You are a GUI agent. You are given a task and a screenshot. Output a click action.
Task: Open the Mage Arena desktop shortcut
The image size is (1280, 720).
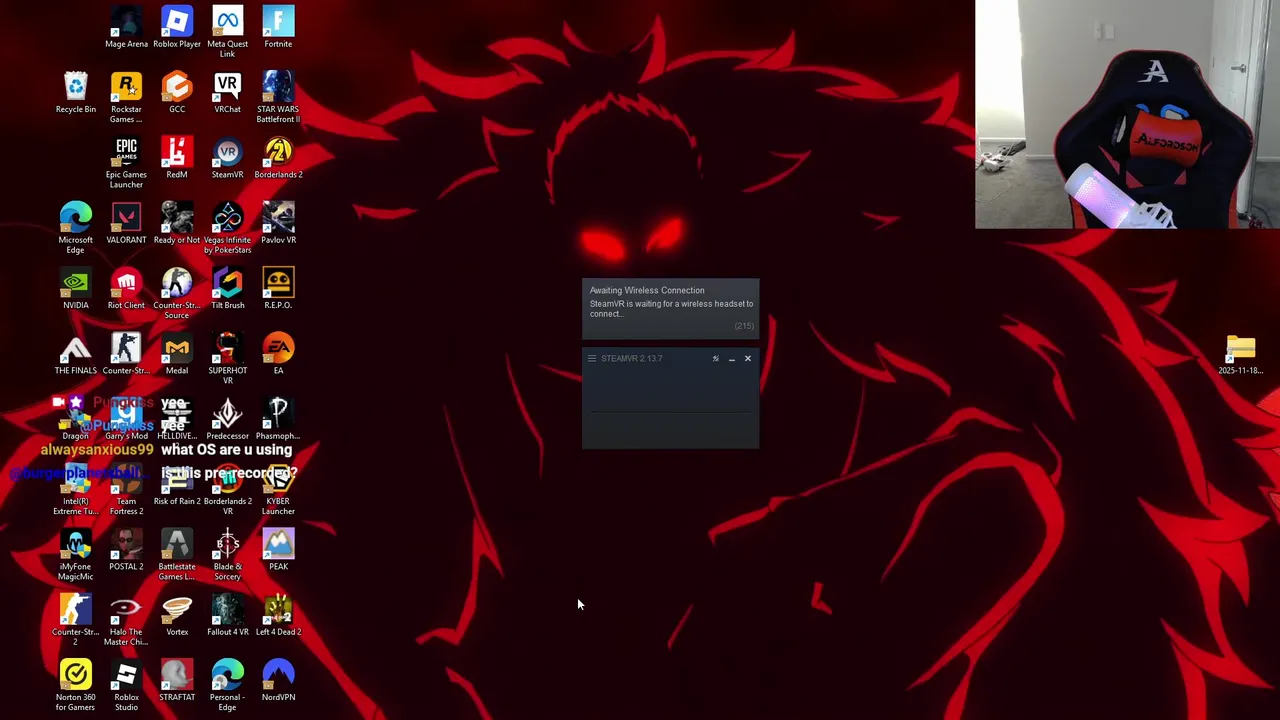126,28
